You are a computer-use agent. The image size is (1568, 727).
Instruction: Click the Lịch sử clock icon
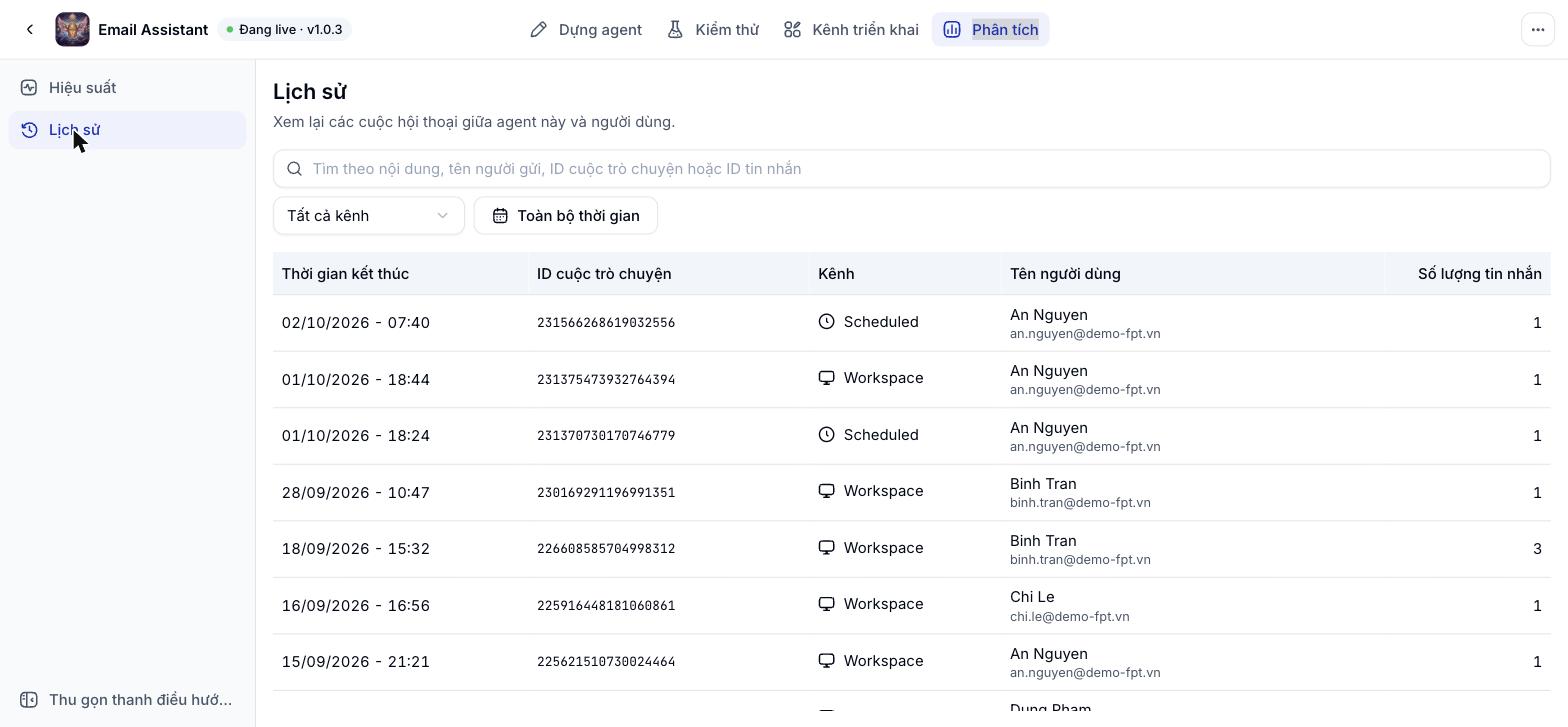30,130
